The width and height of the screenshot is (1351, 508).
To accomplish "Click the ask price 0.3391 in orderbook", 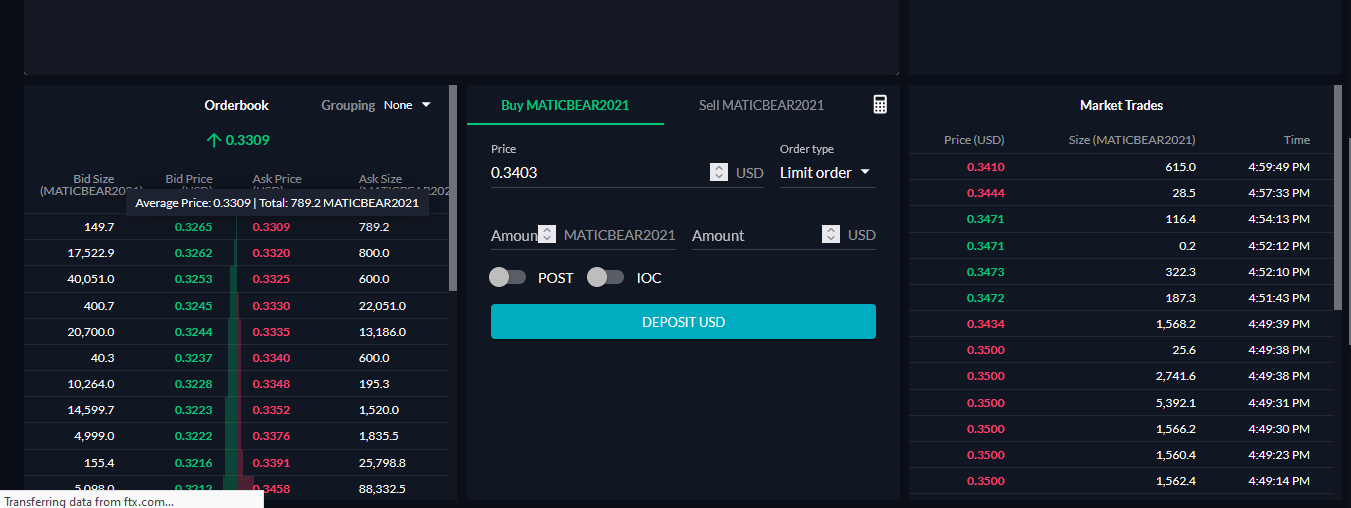I will (x=271, y=463).
